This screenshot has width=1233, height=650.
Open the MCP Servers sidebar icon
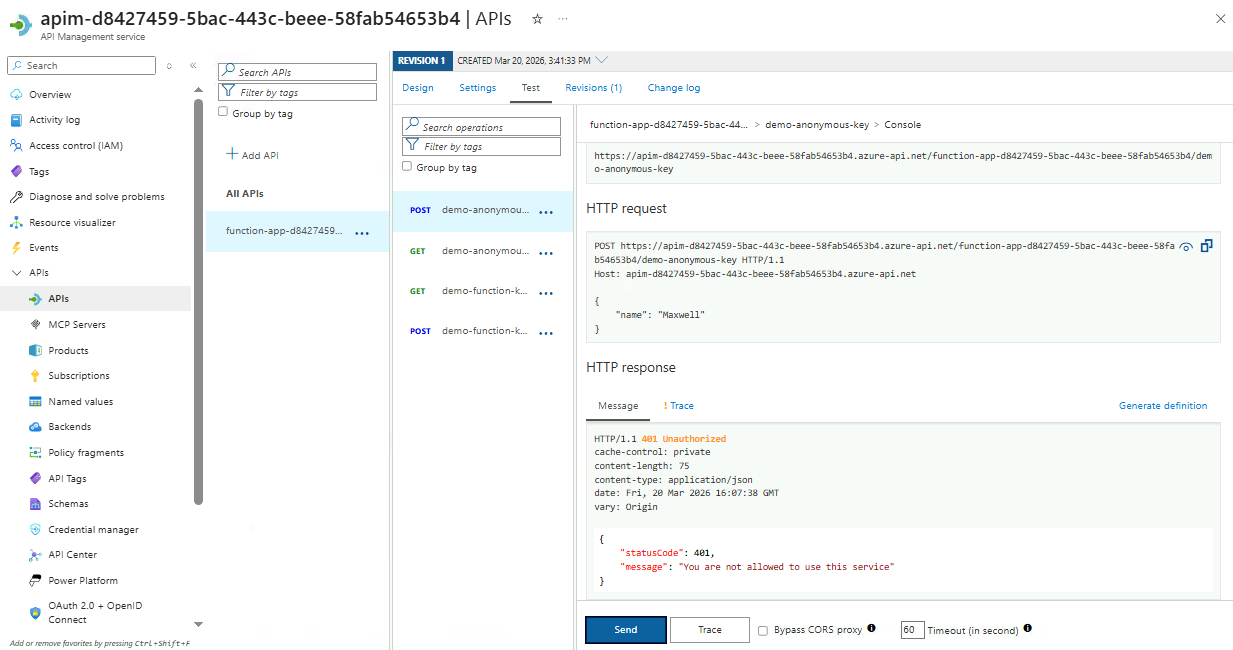(35, 324)
